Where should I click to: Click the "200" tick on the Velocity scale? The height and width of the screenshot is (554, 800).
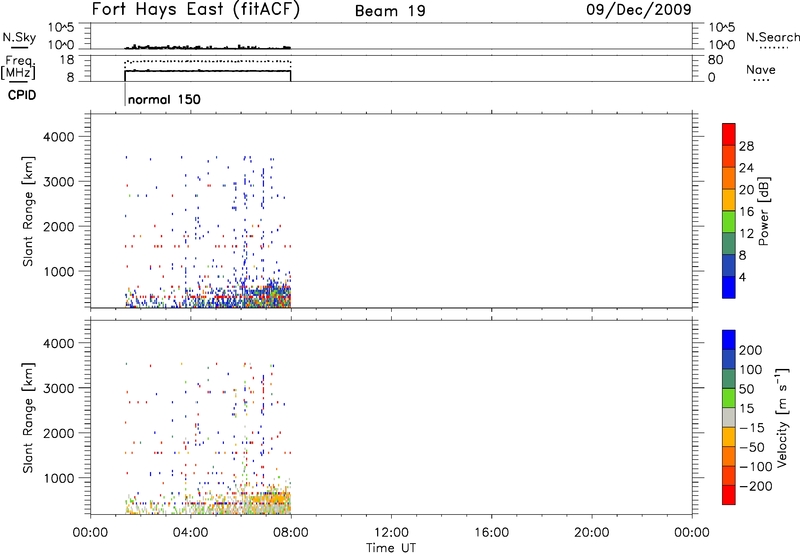(751, 350)
